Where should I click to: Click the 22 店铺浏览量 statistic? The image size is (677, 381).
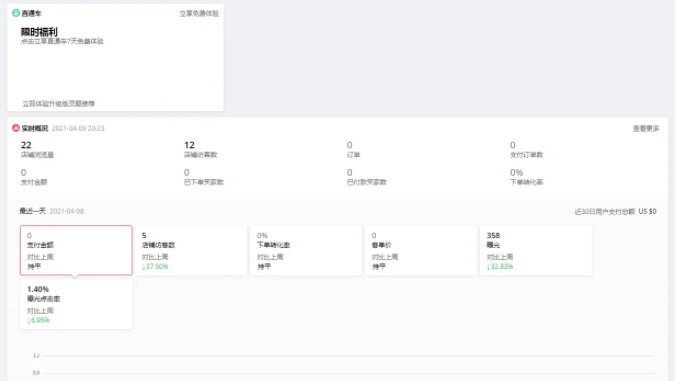[37, 149]
